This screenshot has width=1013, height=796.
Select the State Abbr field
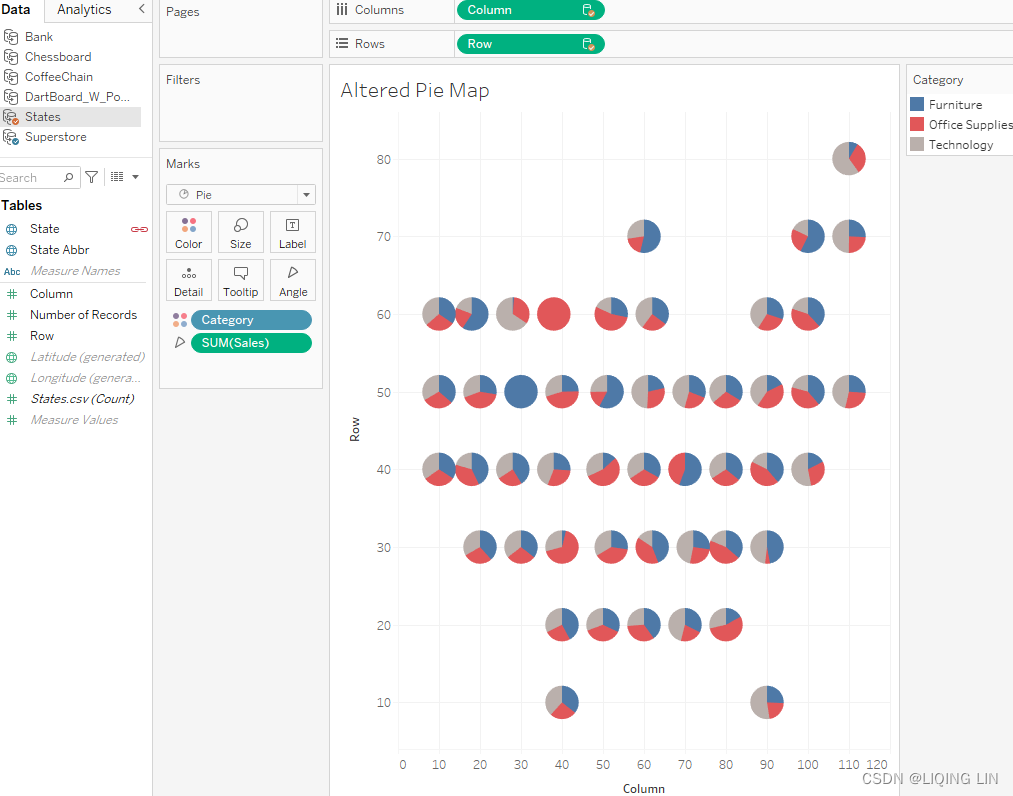[59, 250]
